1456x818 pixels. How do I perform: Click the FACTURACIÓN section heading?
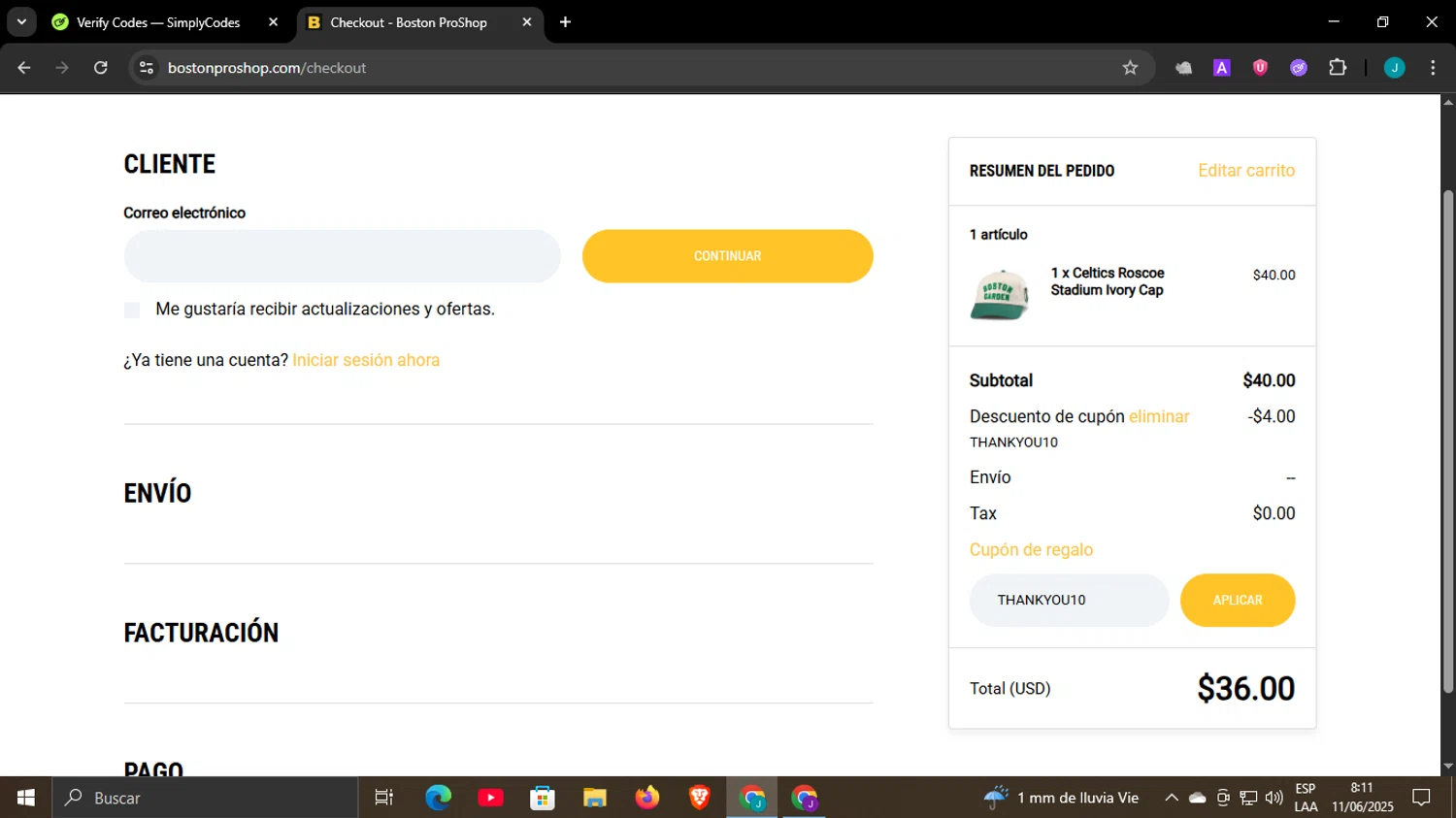click(x=201, y=633)
